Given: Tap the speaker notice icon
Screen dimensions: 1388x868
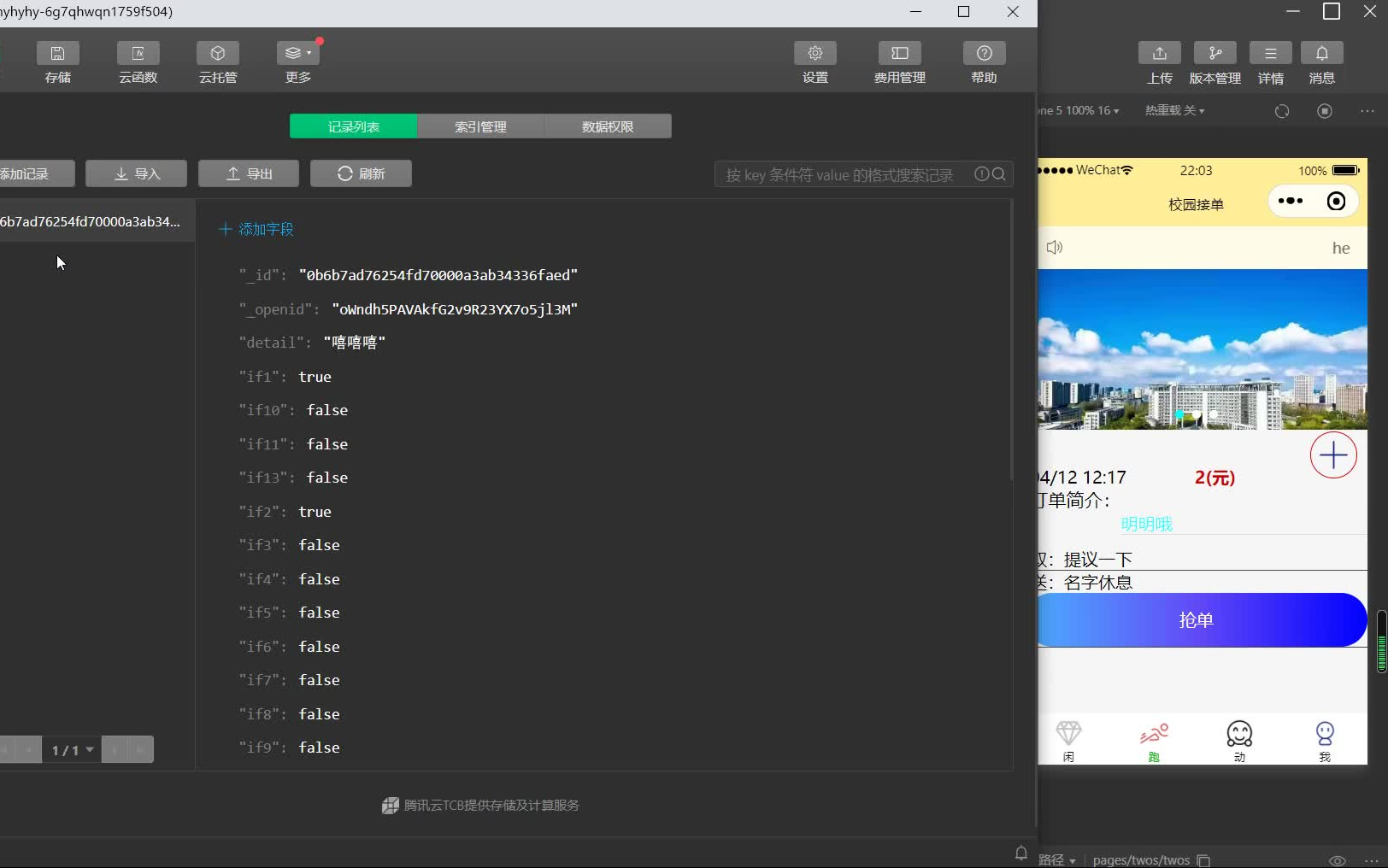Looking at the screenshot, I should click(x=1055, y=247).
